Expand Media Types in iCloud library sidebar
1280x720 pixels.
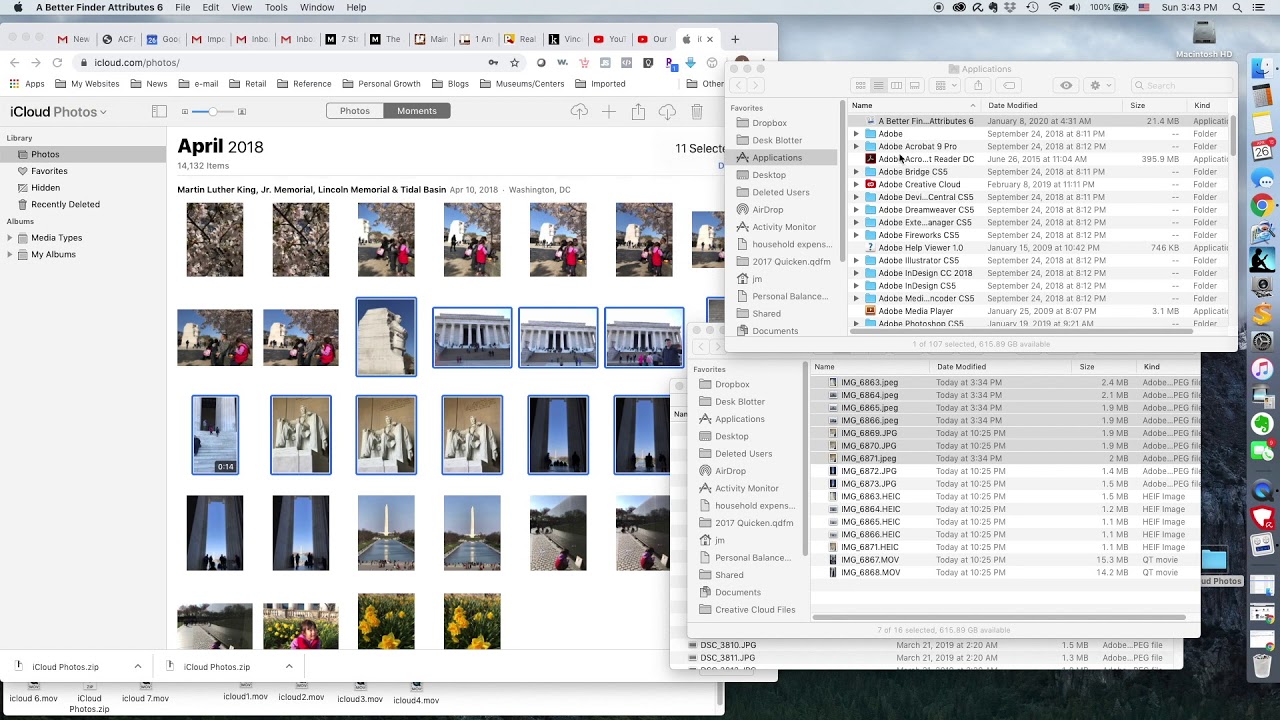10,238
